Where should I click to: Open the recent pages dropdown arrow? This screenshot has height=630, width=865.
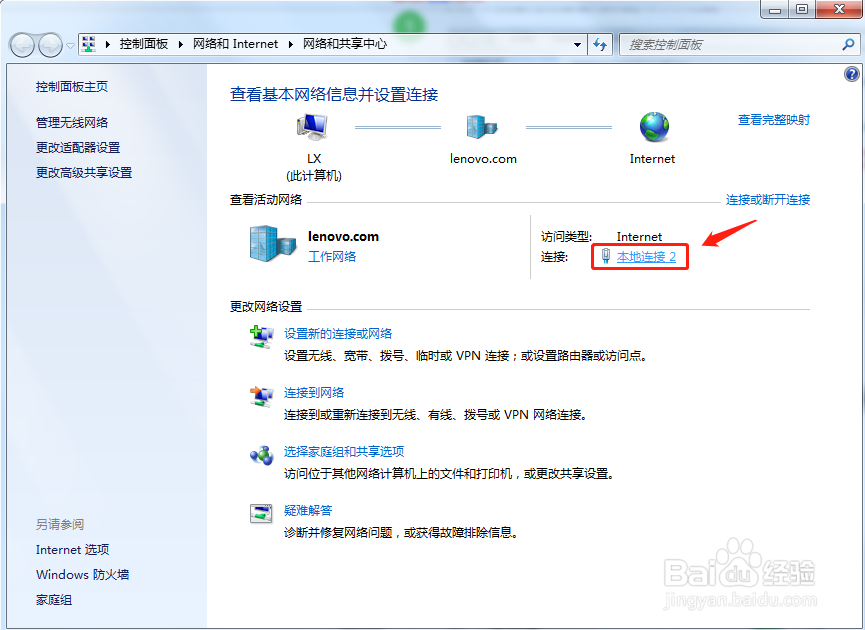pos(71,46)
